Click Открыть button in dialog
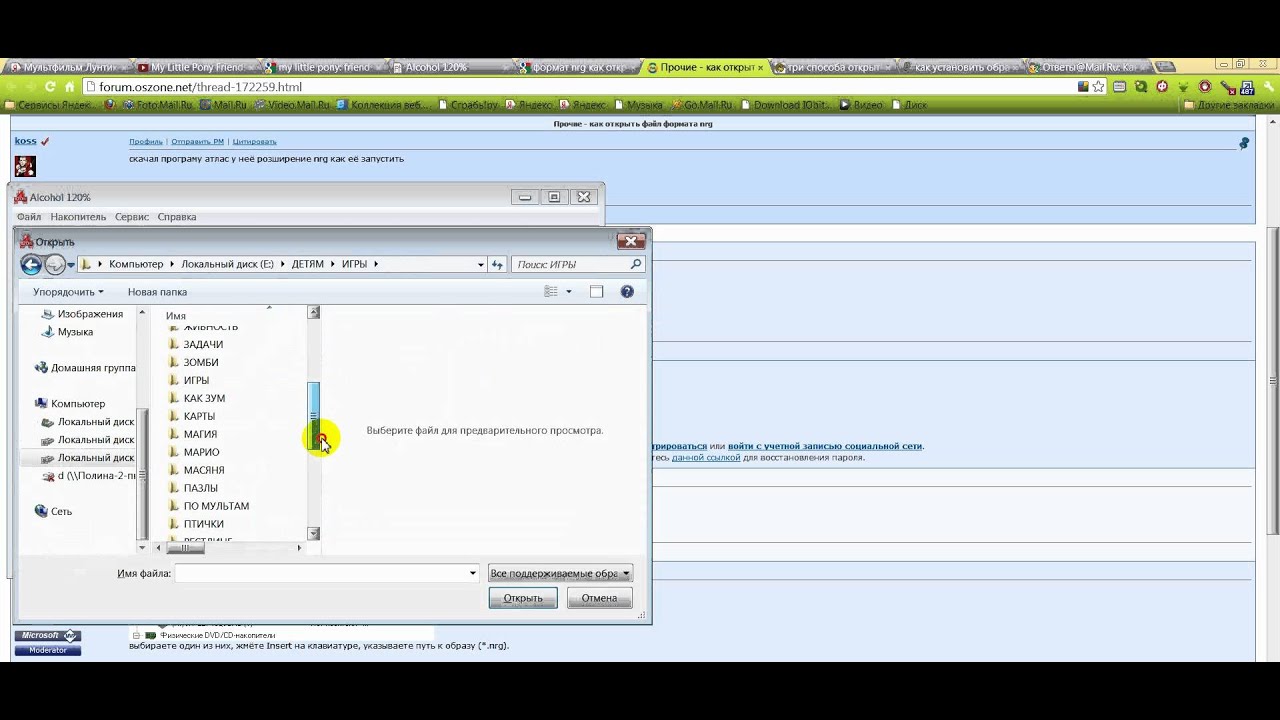The image size is (1280, 720). pyautogui.click(x=523, y=598)
